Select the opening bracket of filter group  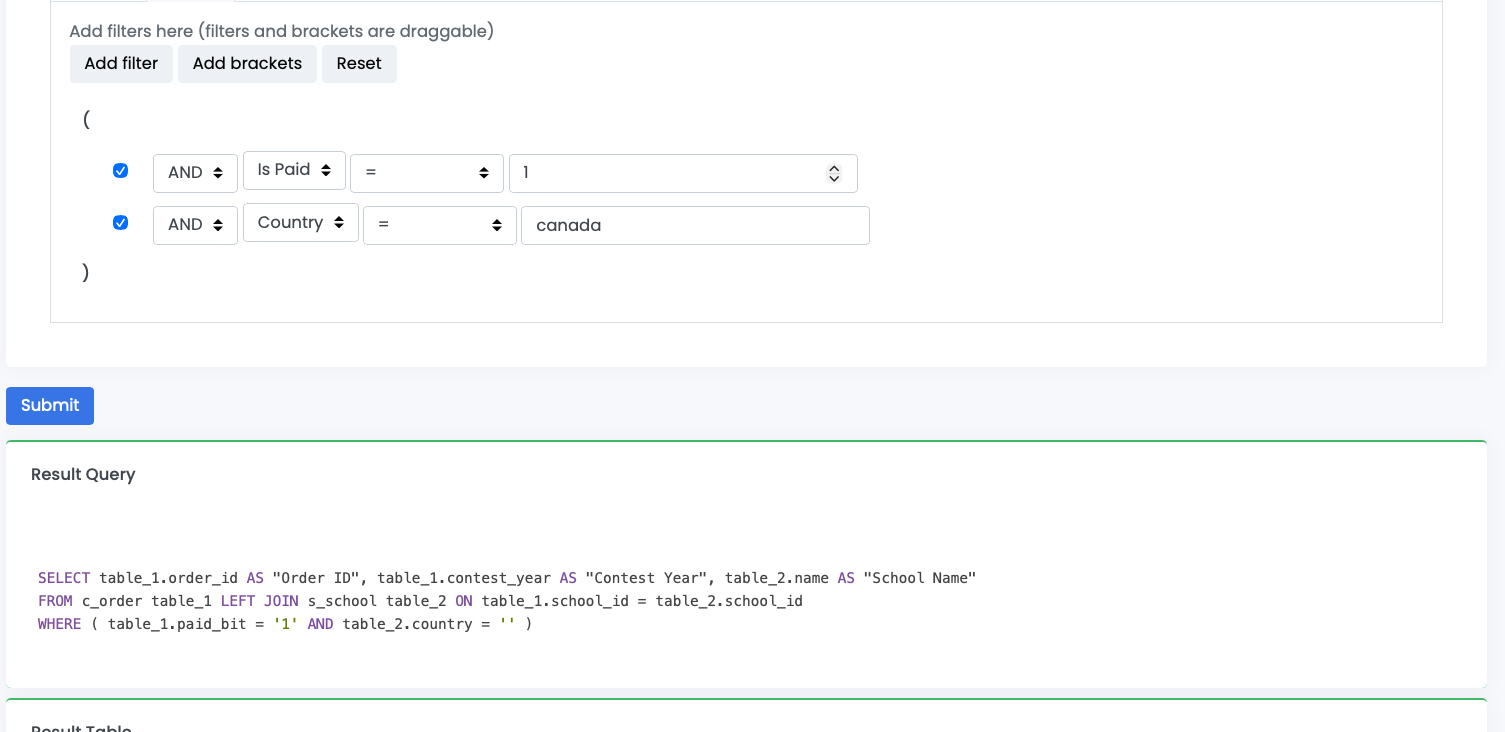[x=86, y=119]
